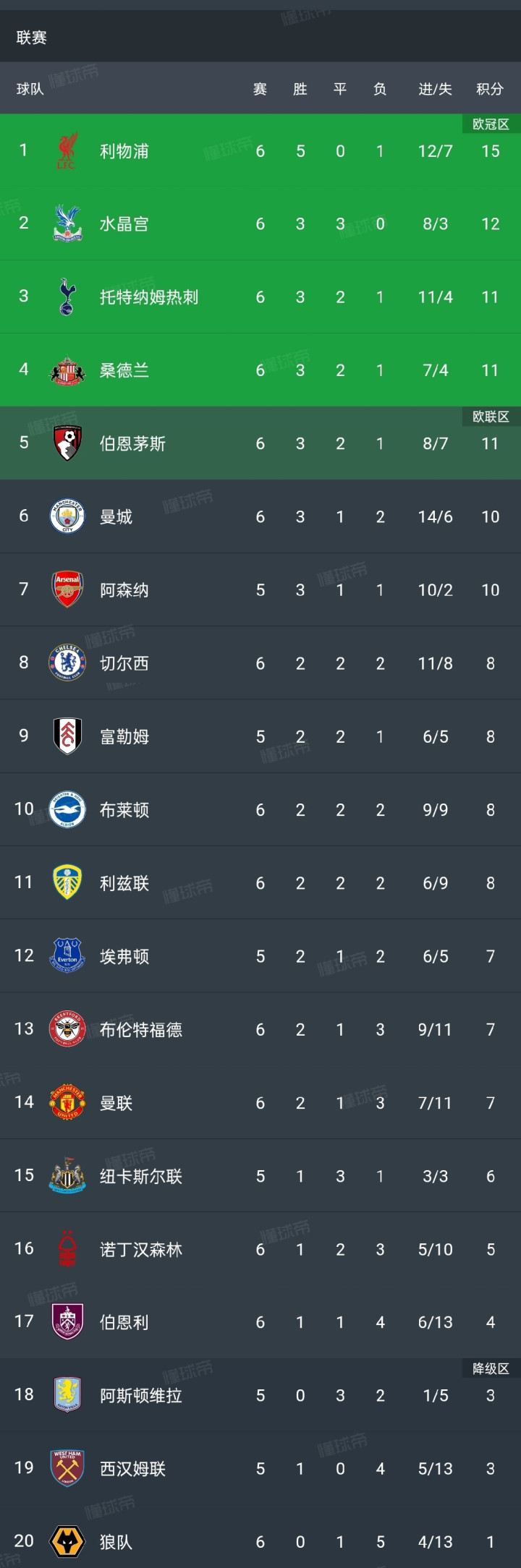The height and width of the screenshot is (1568, 521).
Task: Select the Tottenham Hotspur cockerel badge
Action: 67,297
